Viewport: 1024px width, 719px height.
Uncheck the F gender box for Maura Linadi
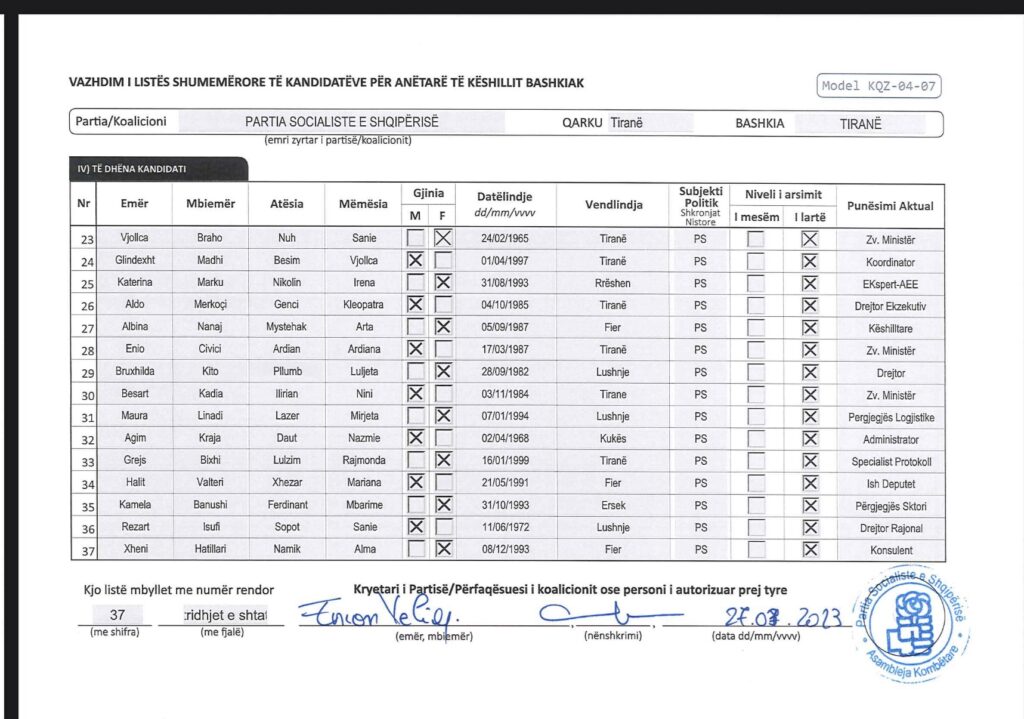point(443,415)
